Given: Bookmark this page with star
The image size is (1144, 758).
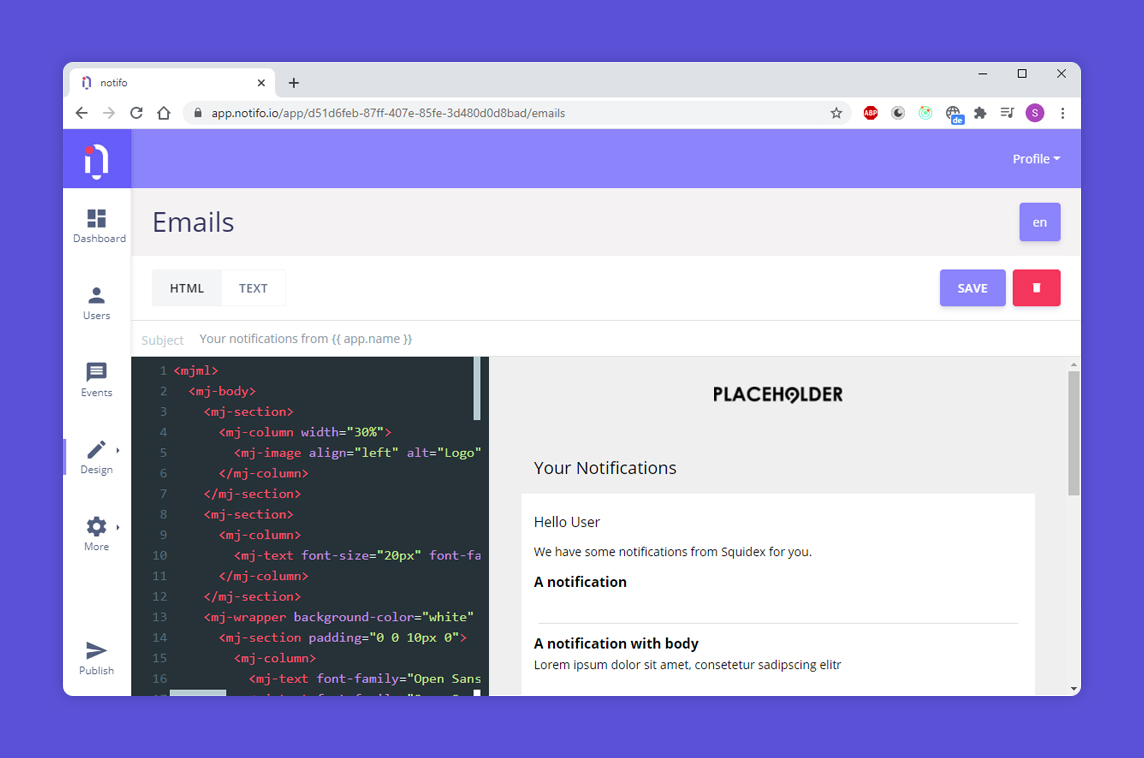Looking at the screenshot, I should (836, 113).
